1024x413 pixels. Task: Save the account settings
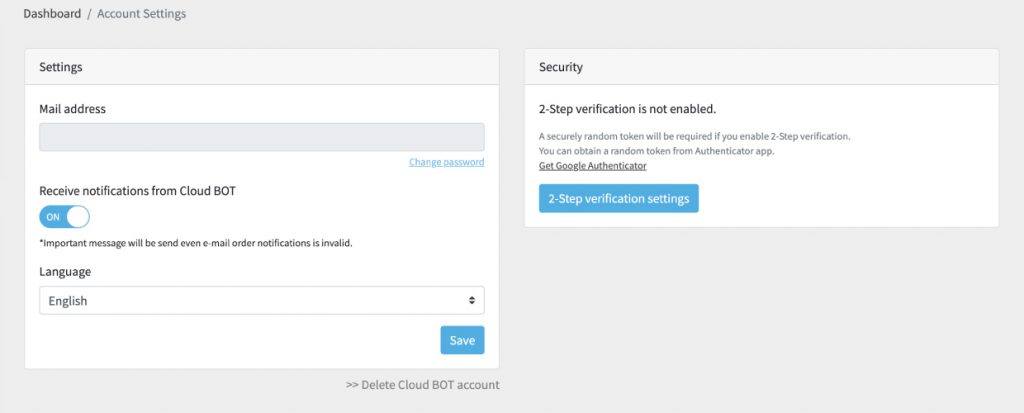pyautogui.click(x=462, y=340)
